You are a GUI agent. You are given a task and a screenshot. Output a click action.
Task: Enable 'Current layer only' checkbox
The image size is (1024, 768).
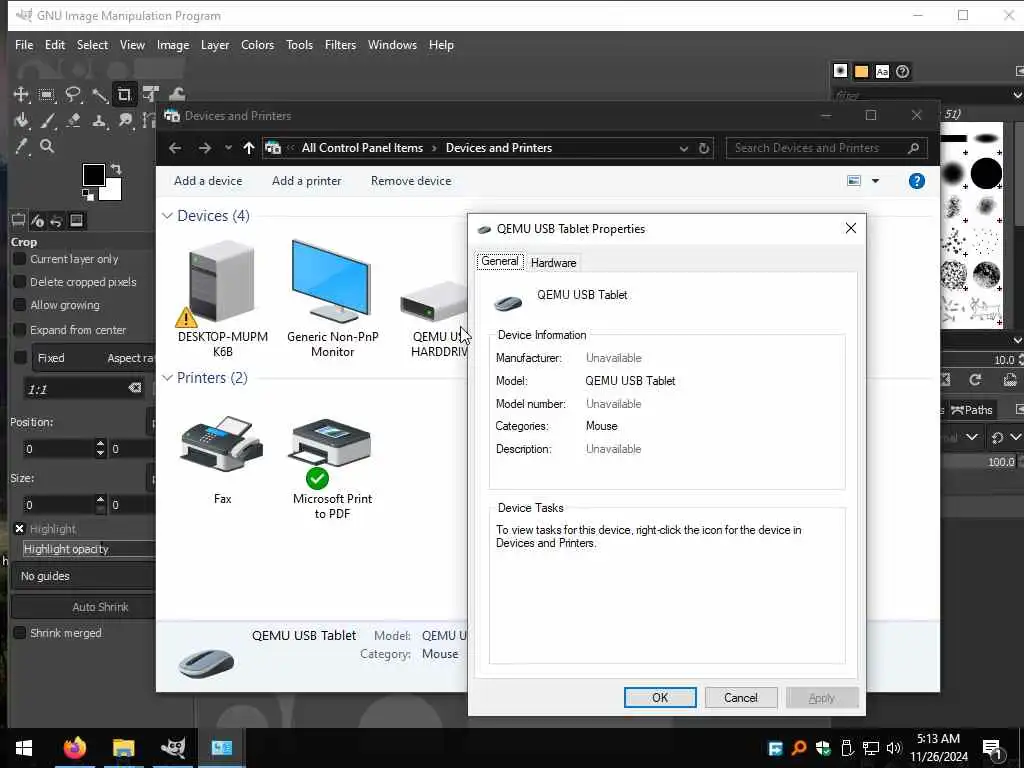[20, 259]
